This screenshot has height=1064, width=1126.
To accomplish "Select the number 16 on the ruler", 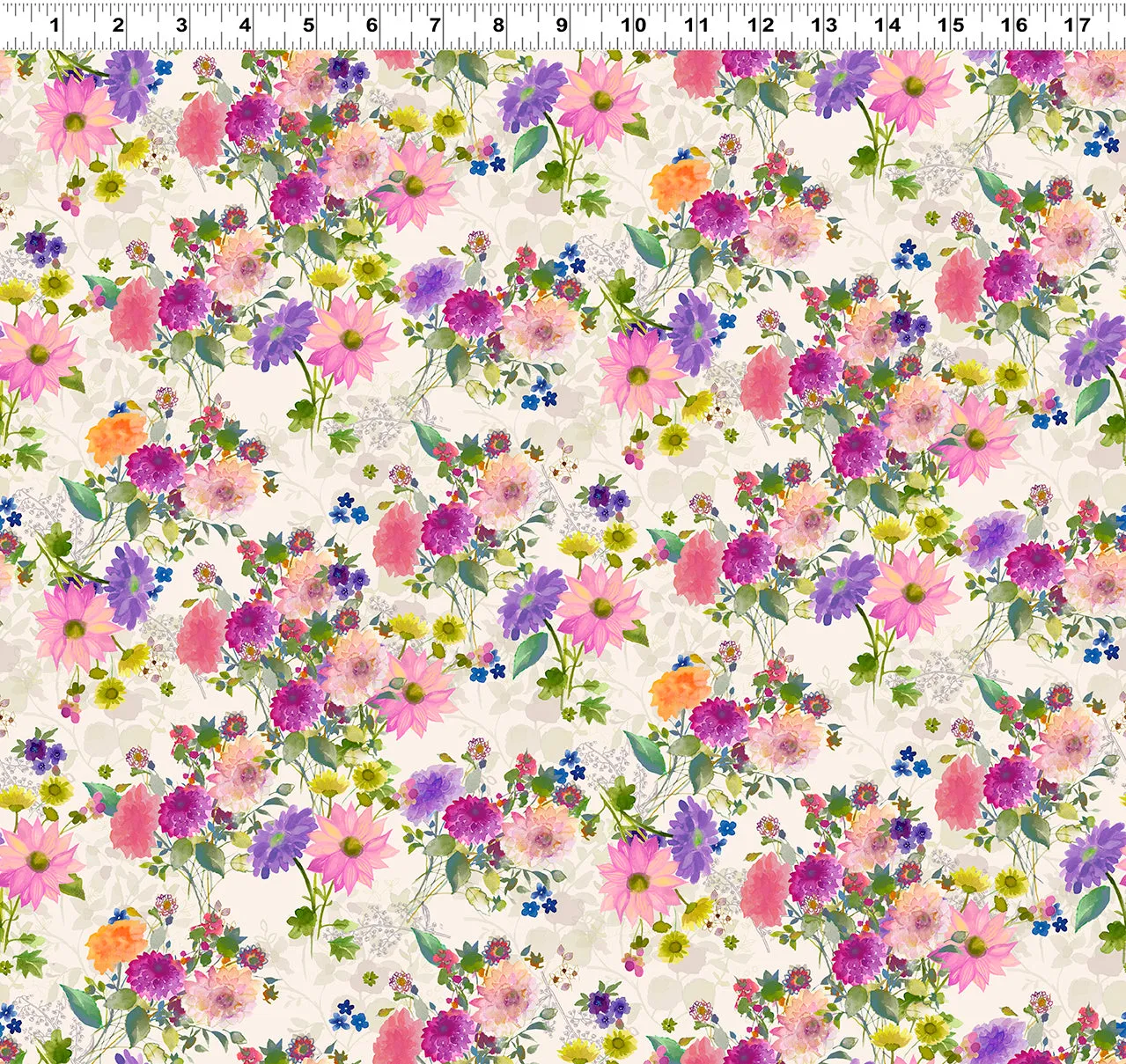I will [1014, 24].
